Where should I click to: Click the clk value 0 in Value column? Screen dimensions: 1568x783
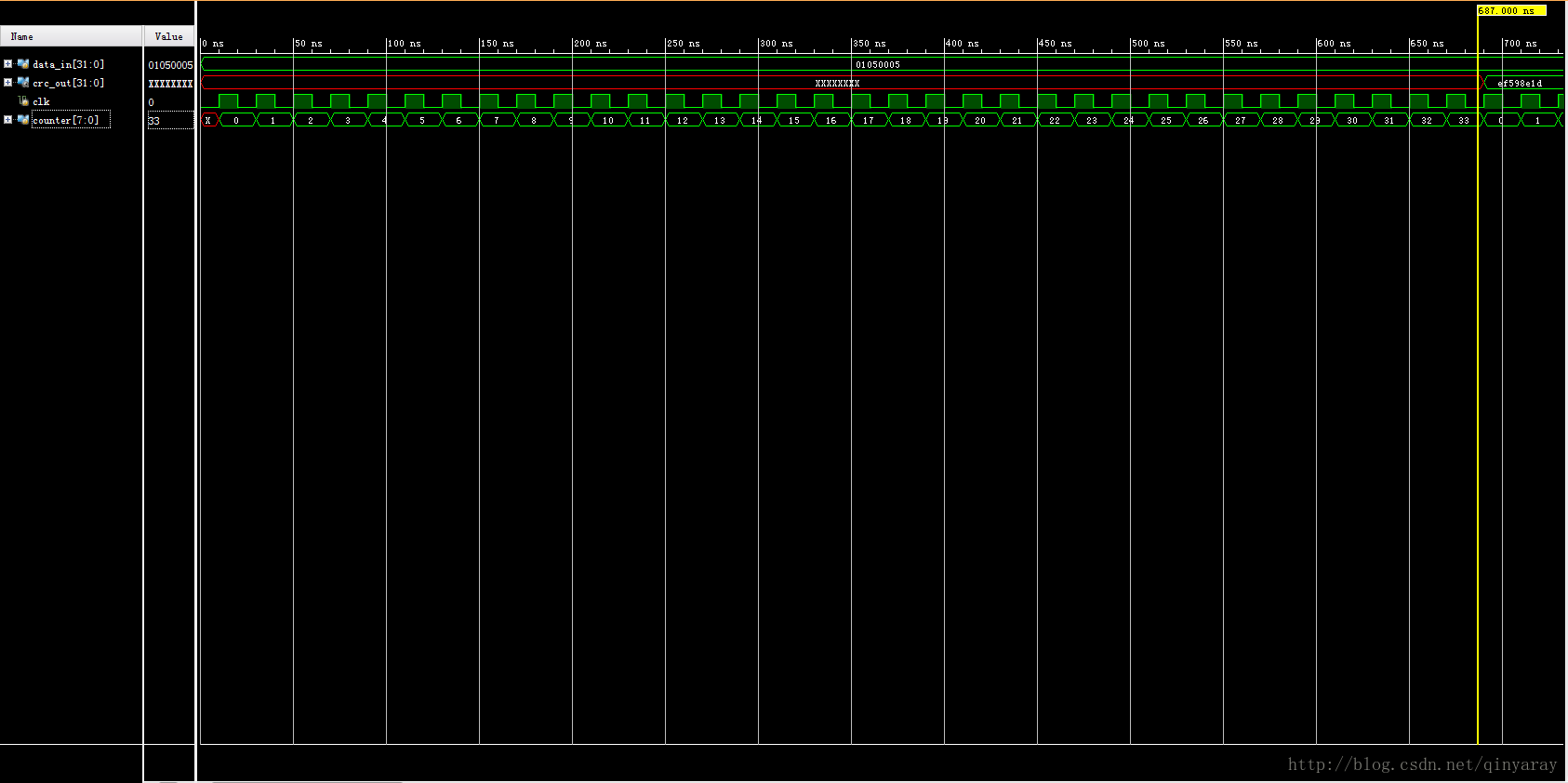point(152,102)
